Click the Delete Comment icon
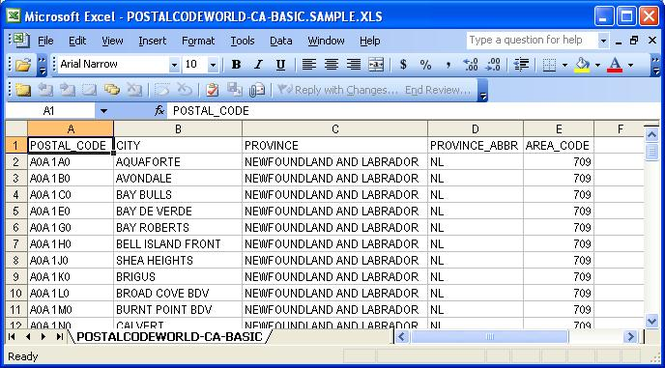Viewport: 665px width, 368px height. pos(134,89)
